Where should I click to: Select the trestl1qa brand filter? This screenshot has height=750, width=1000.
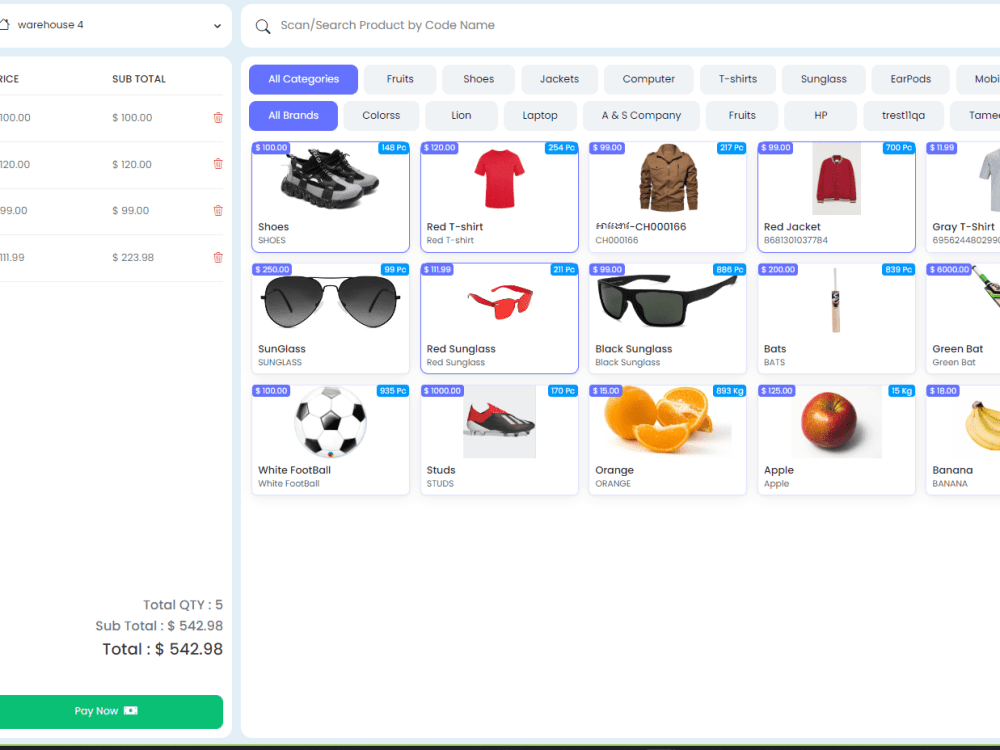click(903, 115)
